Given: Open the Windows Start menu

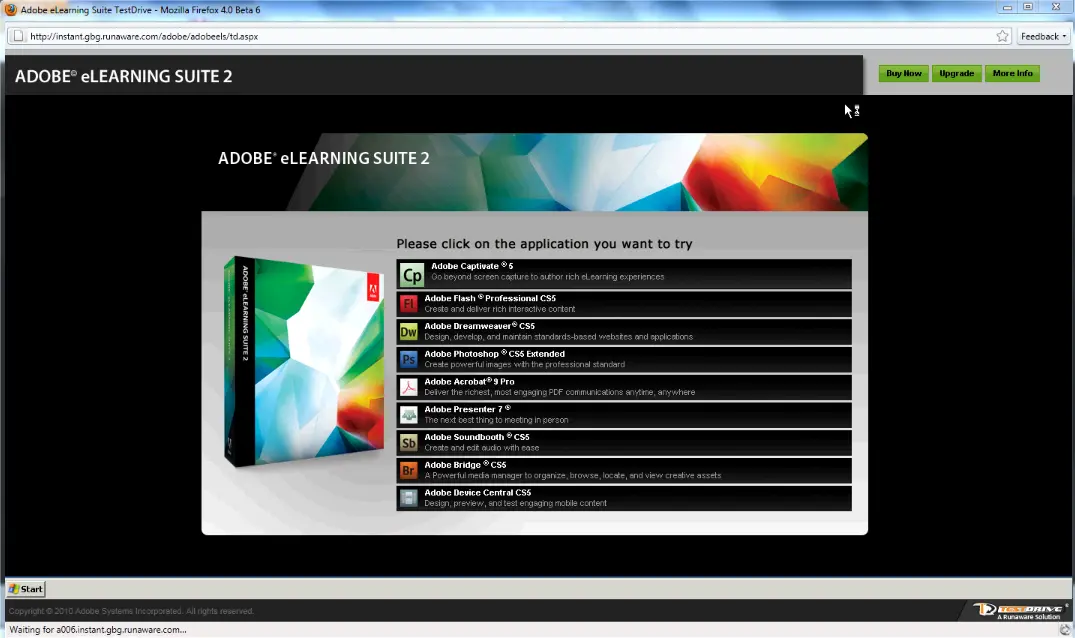Looking at the screenshot, I should point(25,589).
